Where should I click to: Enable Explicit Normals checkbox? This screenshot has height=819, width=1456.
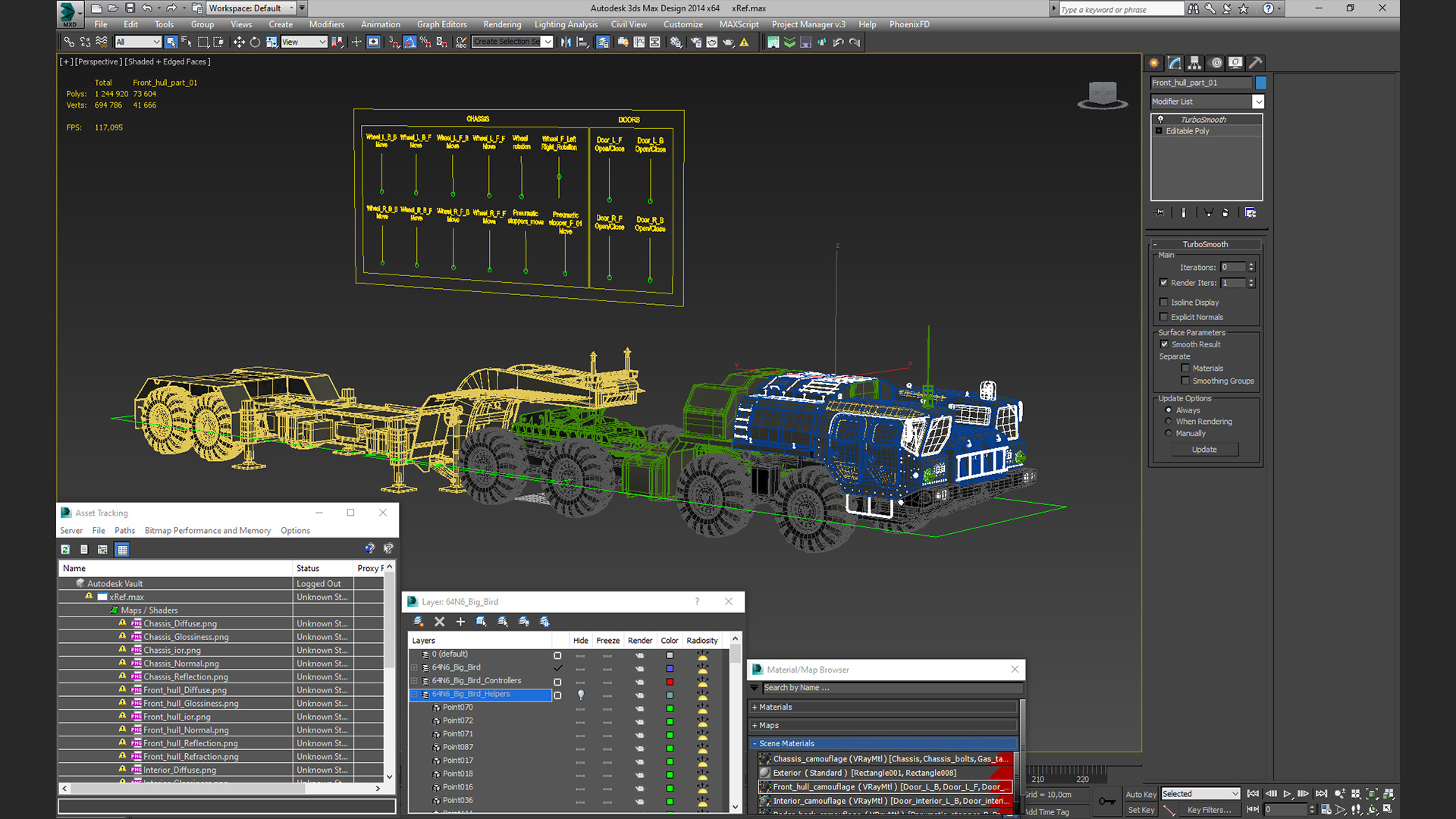point(1164,318)
